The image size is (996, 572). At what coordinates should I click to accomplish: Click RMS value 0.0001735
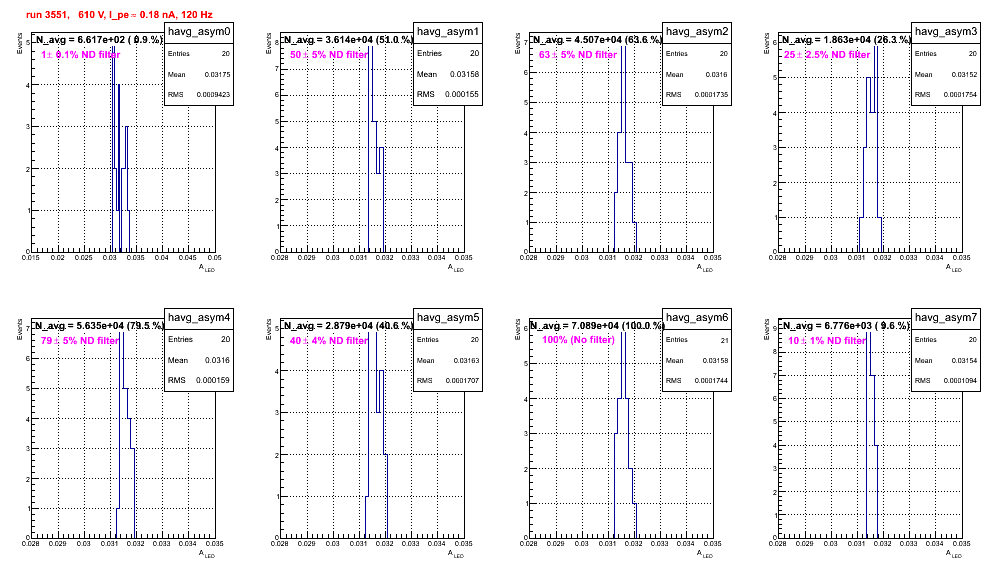point(711,95)
